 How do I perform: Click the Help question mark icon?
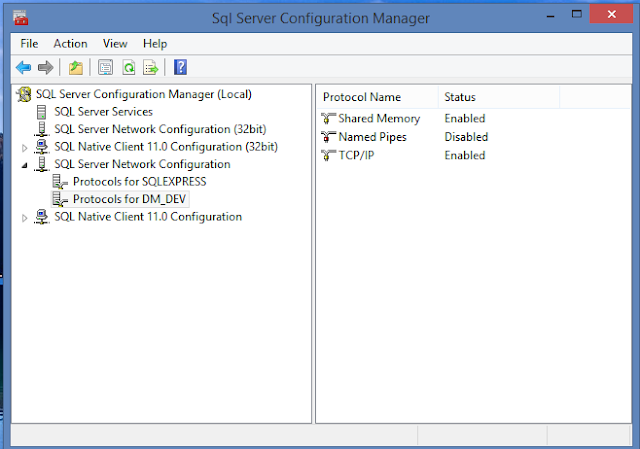point(181,68)
